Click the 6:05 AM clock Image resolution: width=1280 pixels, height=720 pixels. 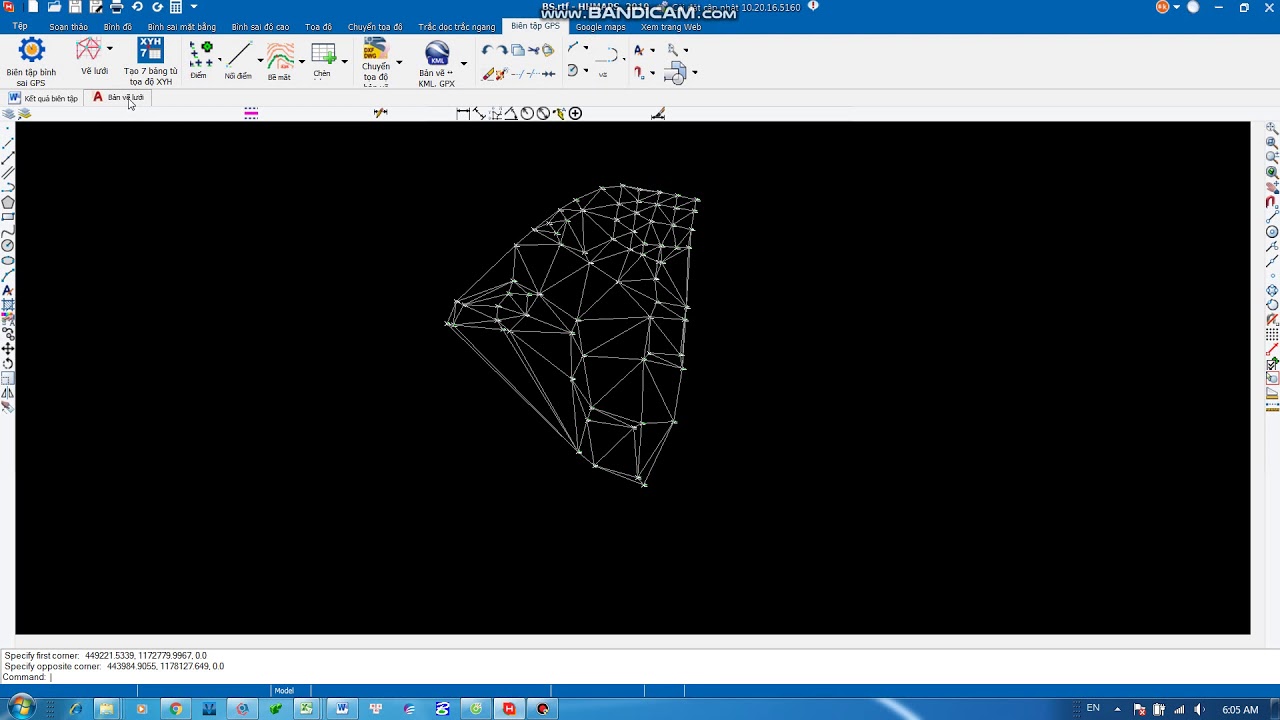coord(1240,710)
